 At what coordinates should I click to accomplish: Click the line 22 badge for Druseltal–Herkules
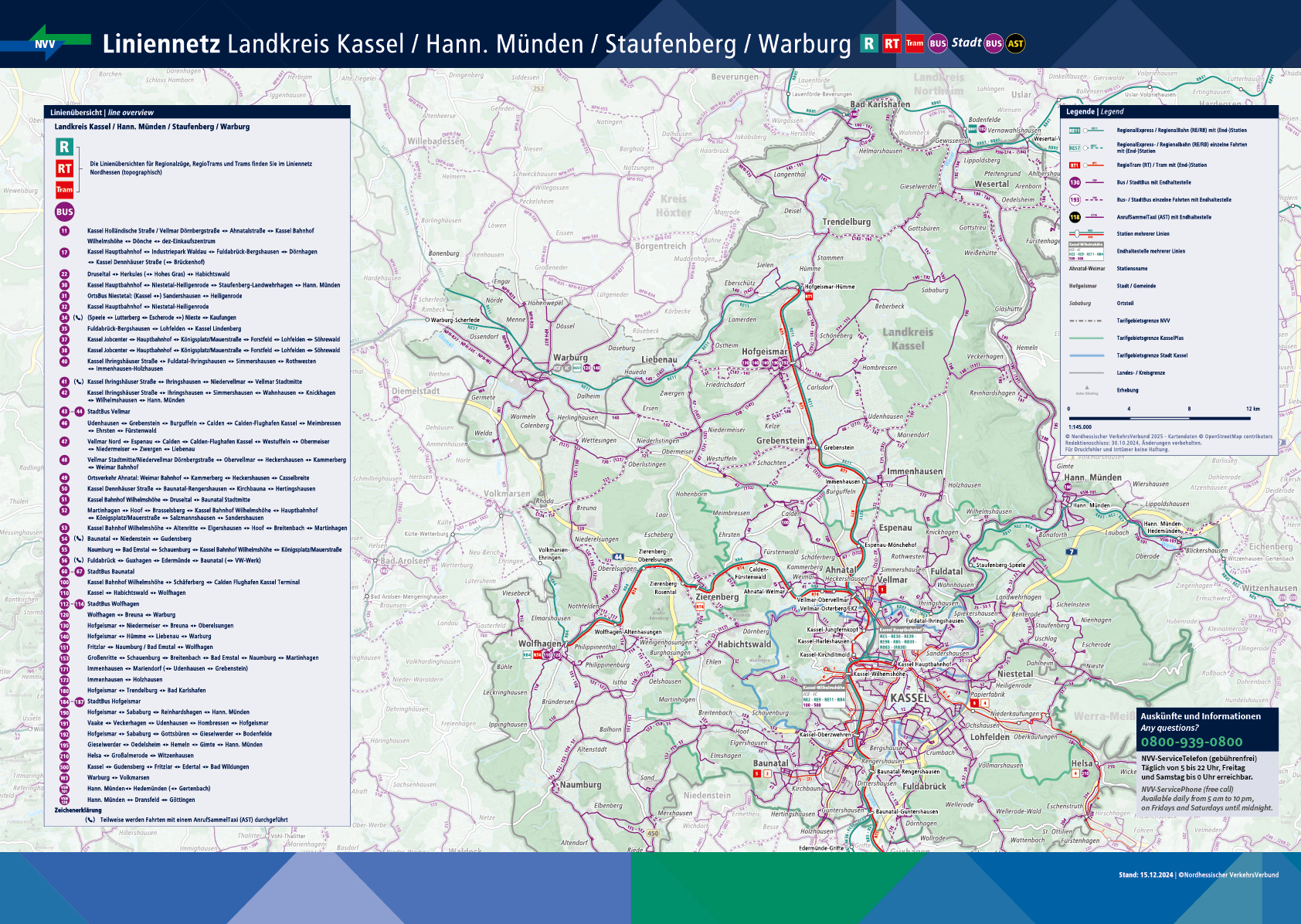[64, 273]
